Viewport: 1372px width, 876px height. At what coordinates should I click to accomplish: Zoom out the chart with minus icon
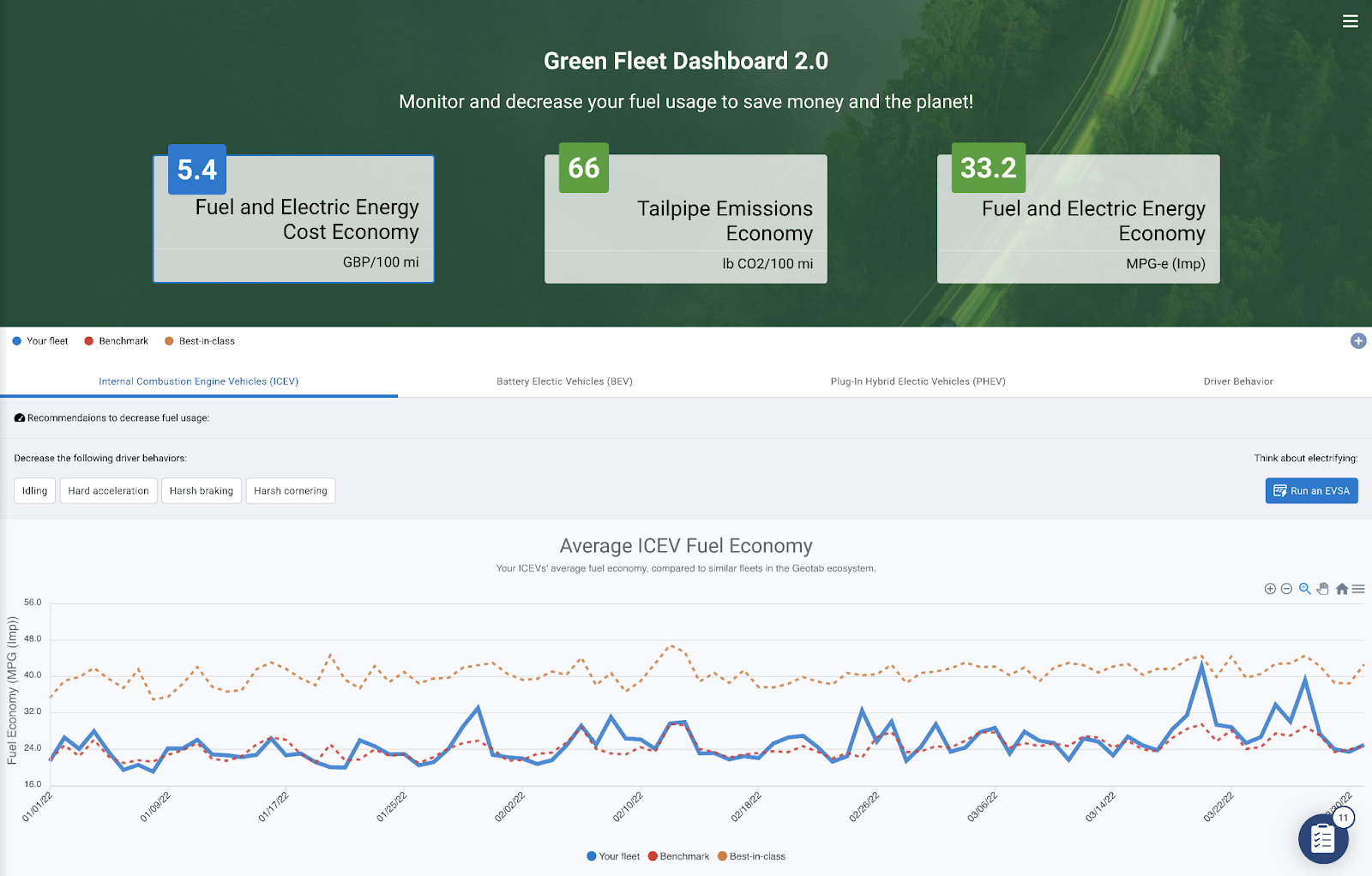[x=1286, y=589]
